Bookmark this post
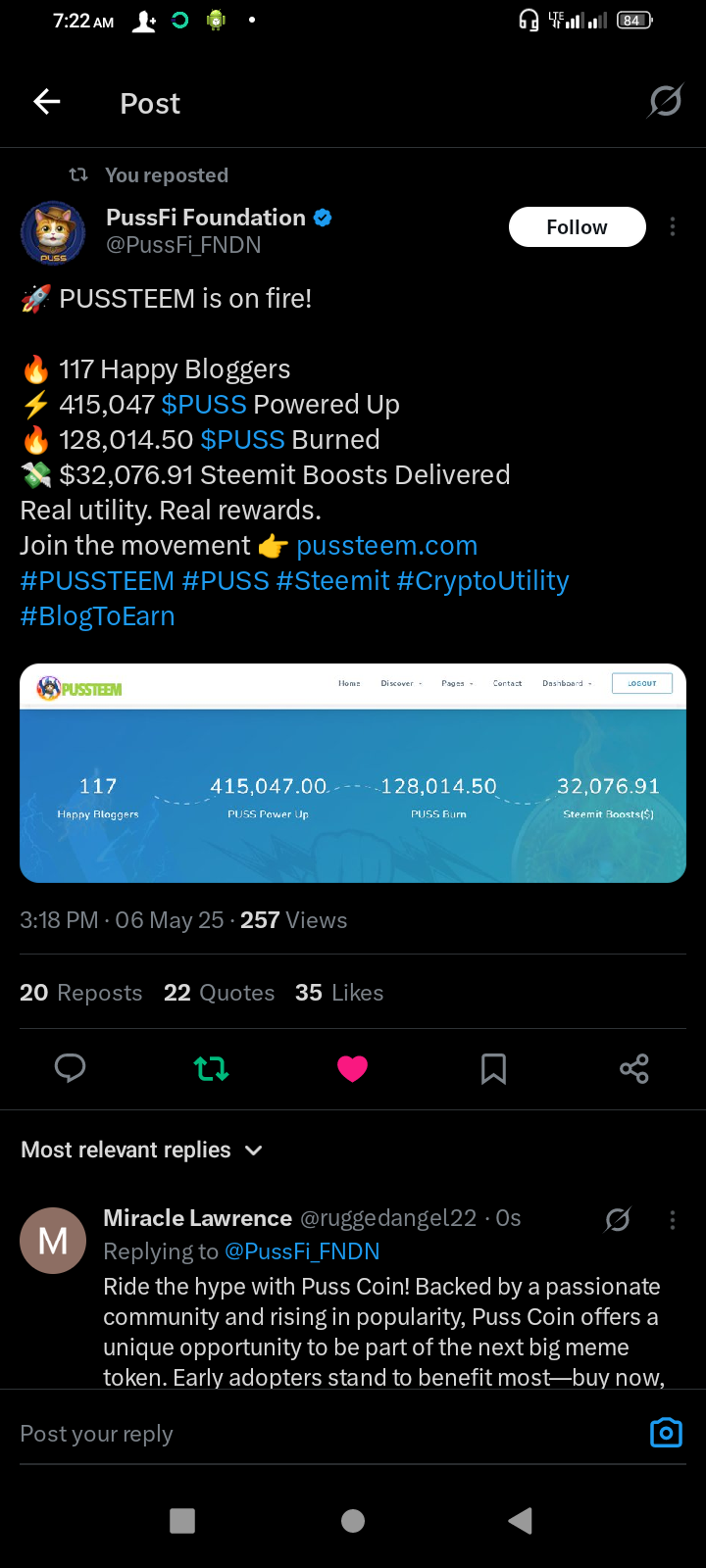 click(493, 1068)
